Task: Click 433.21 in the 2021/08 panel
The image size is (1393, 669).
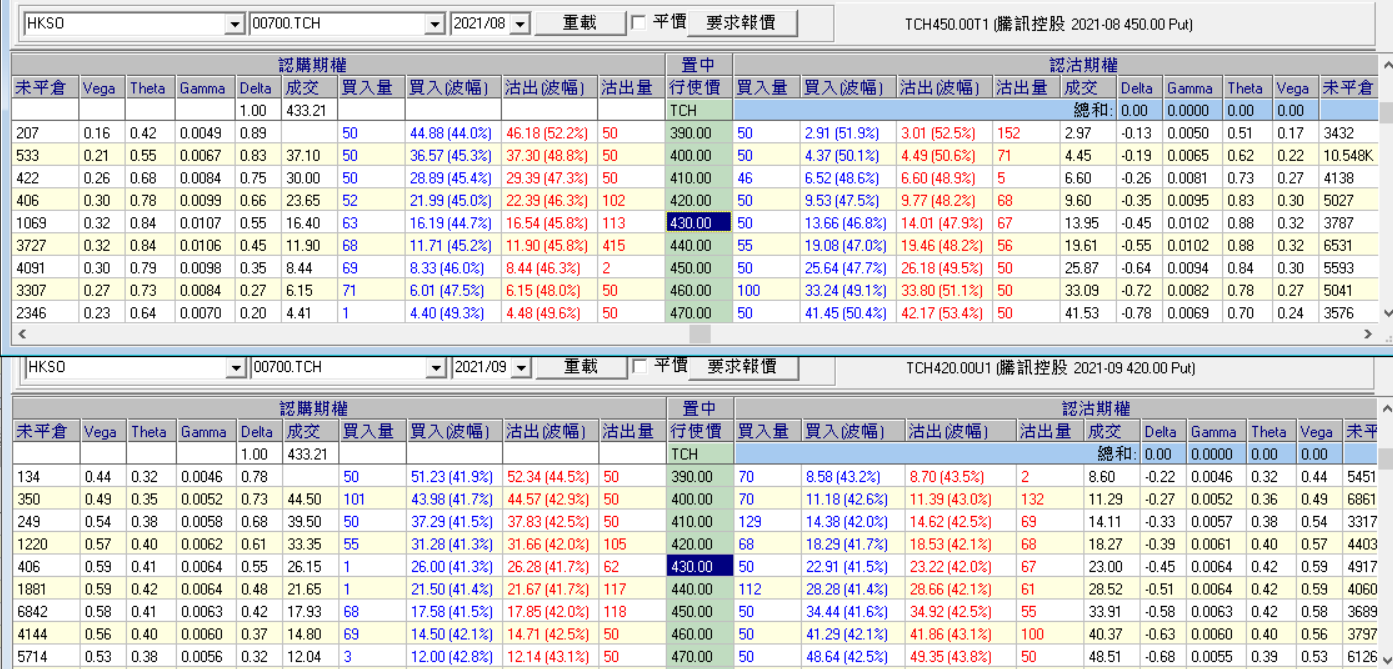Action: (x=306, y=110)
